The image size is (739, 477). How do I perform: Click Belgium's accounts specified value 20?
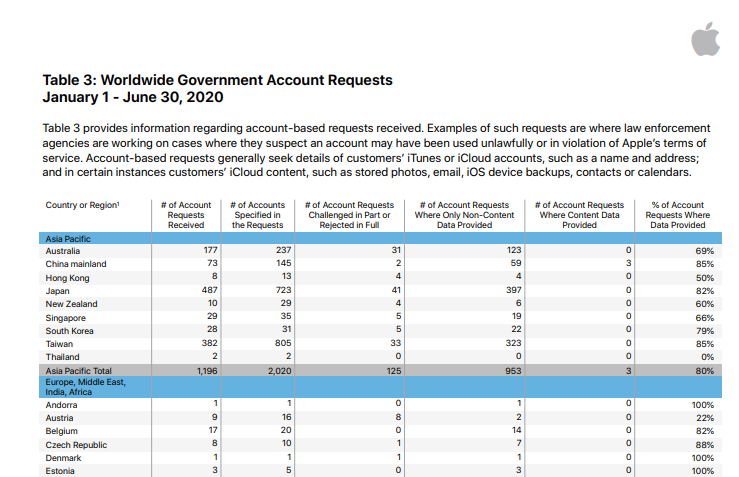(x=286, y=430)
